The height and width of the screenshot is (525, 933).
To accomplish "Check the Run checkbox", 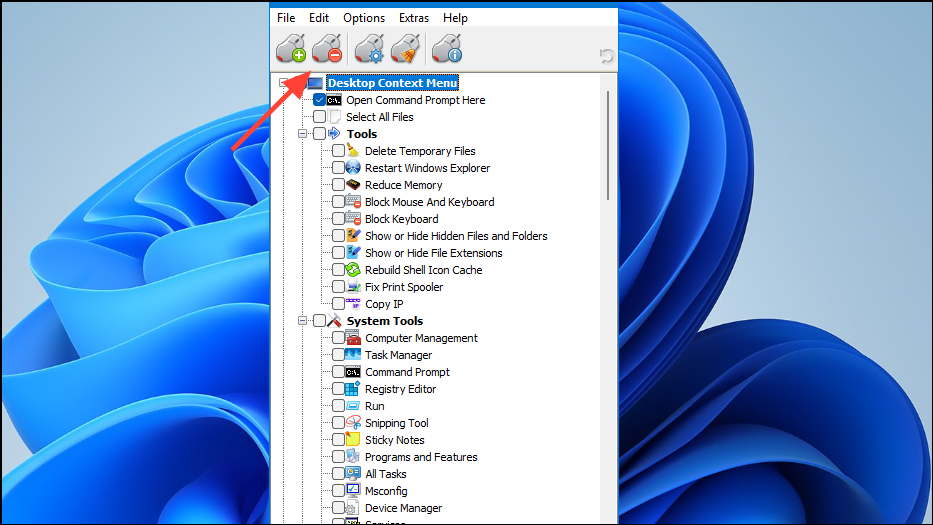I will click(338, 406).
